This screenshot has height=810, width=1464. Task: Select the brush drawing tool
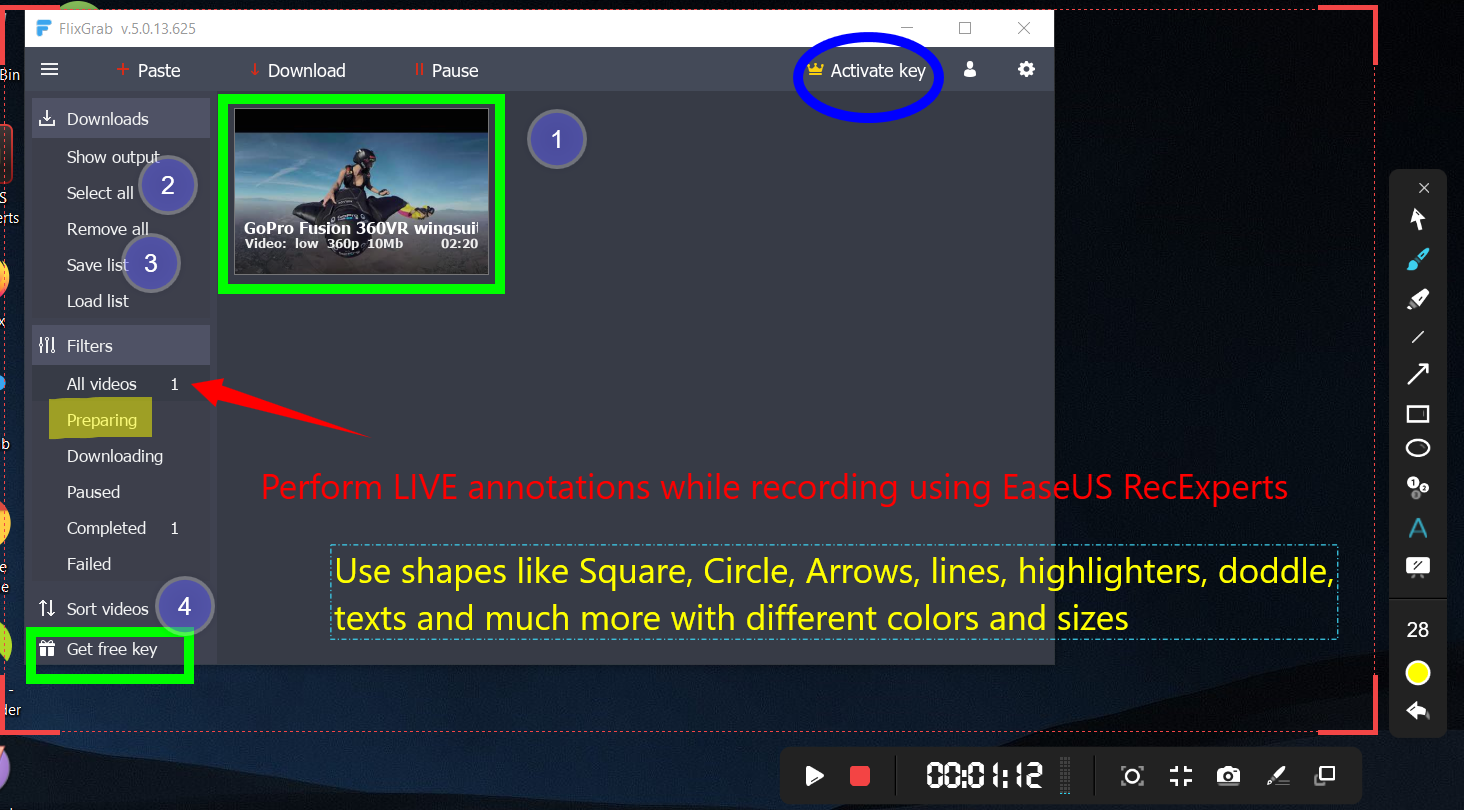1417,259
